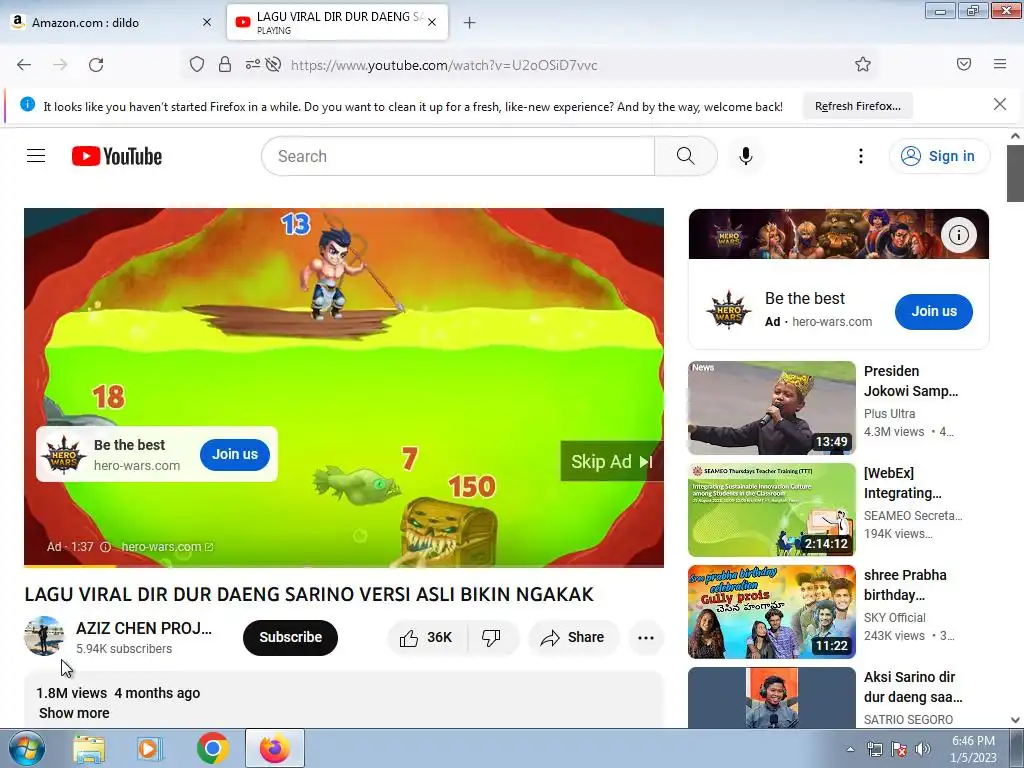Click the page vertical scrollbar thumb
The width and height of the screenshot is (1024, 768).
pos(1015,173)
